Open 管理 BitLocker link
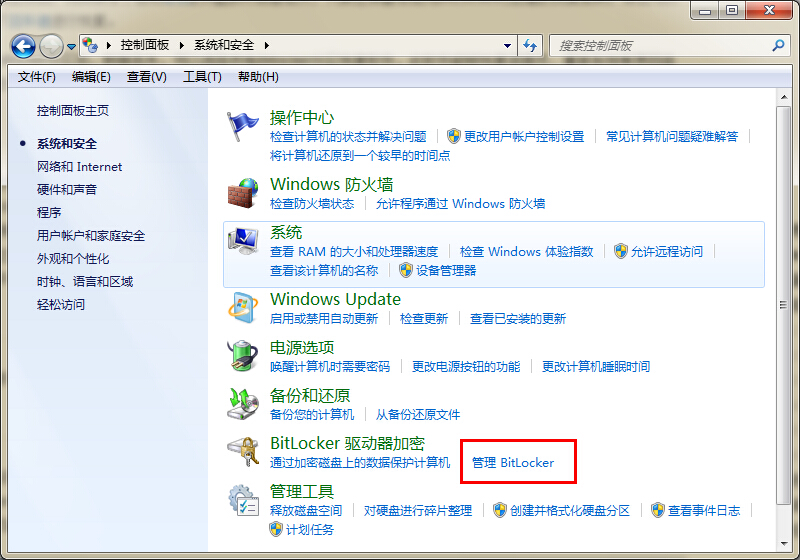This screenshot has height=560, width=800. tap(513, 463)
